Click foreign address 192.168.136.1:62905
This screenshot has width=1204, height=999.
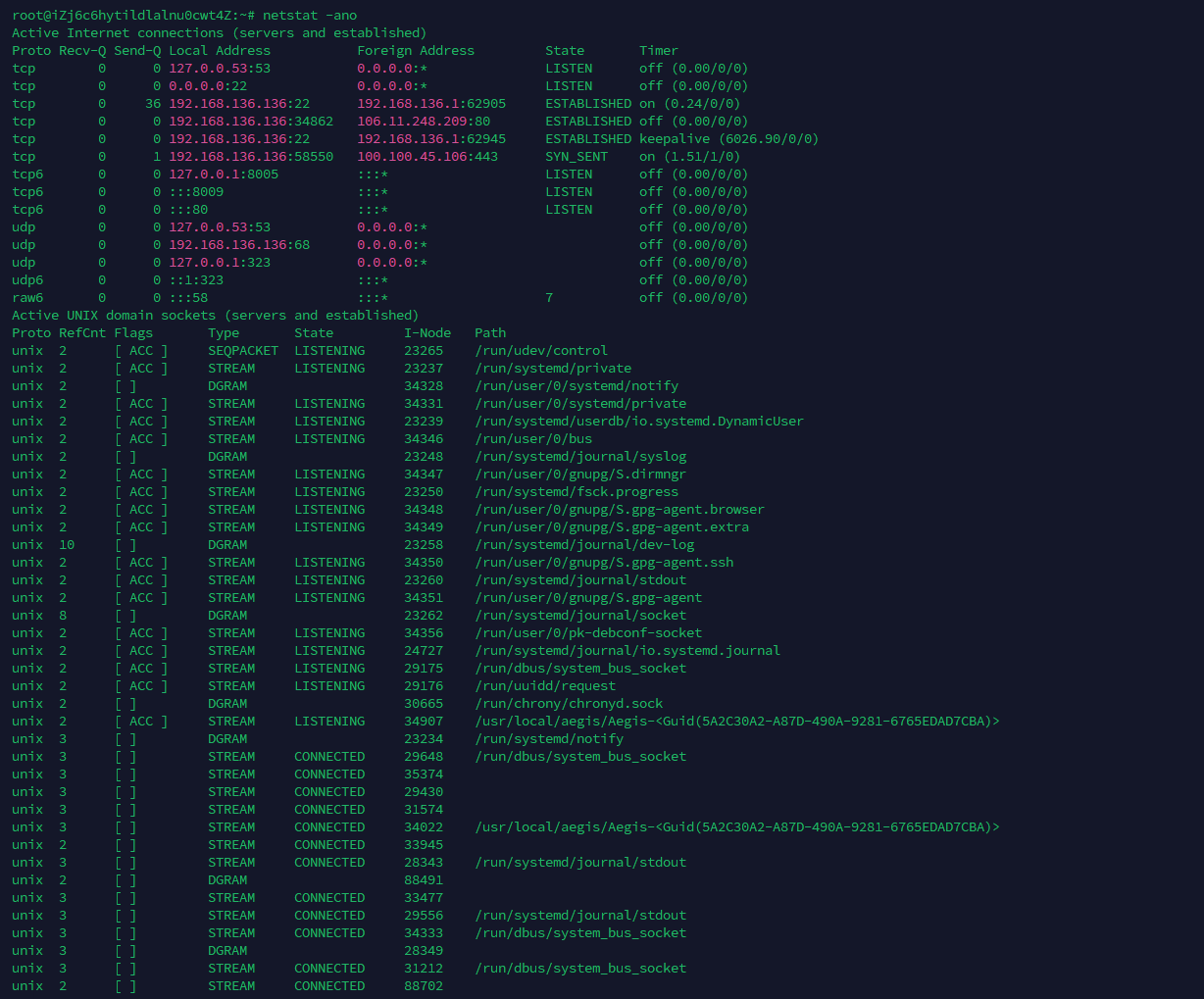click(431, 104)
